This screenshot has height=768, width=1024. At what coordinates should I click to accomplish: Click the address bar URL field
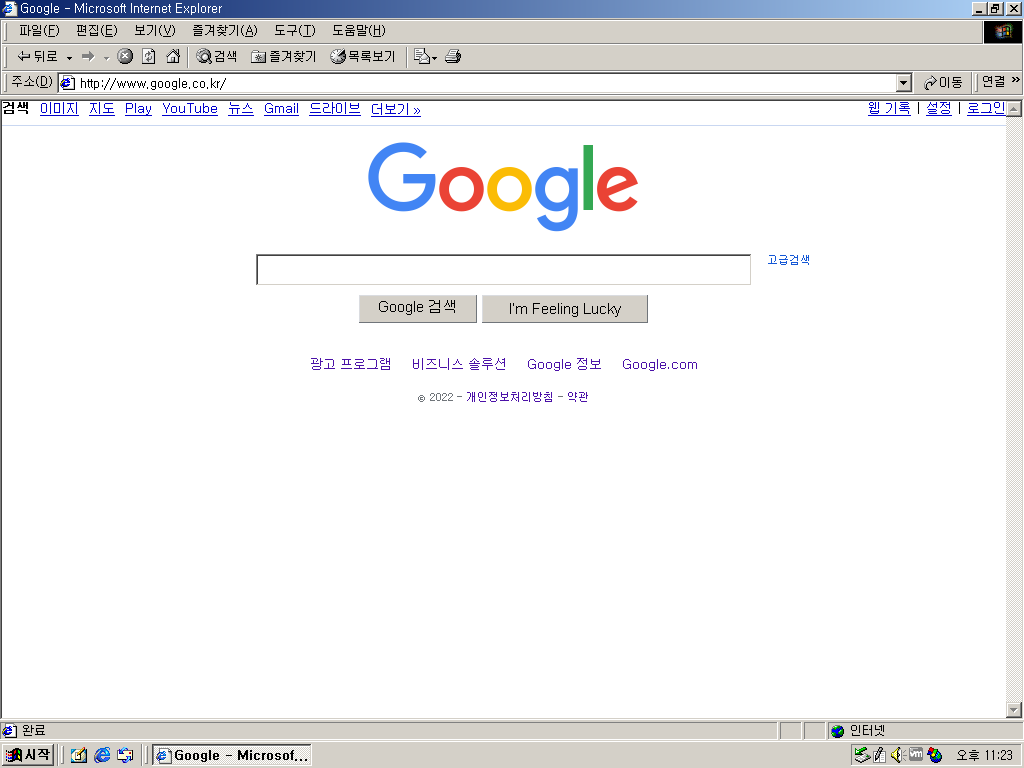coord(487,83)
